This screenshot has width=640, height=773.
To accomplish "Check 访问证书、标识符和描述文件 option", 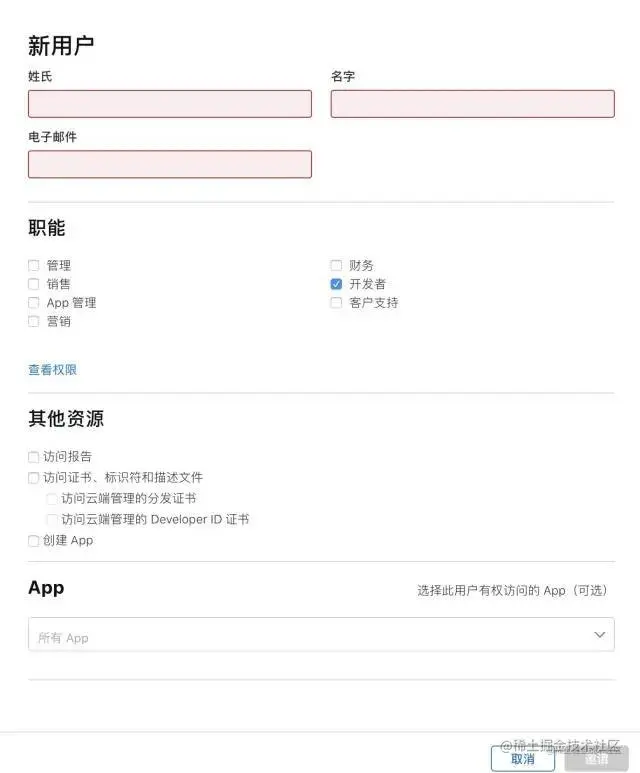I will click(x=34, y=478).
